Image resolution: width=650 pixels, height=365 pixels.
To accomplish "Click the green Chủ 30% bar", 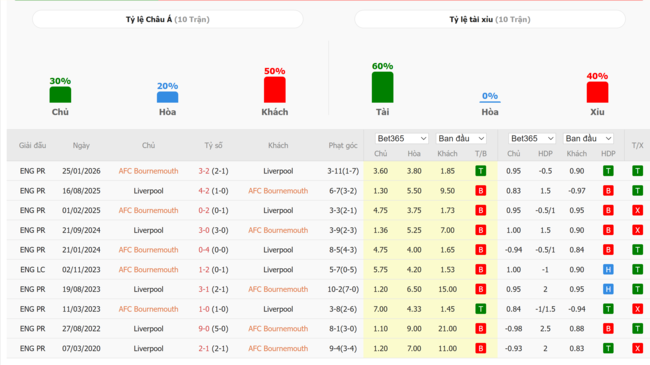I will coord(60,95).
